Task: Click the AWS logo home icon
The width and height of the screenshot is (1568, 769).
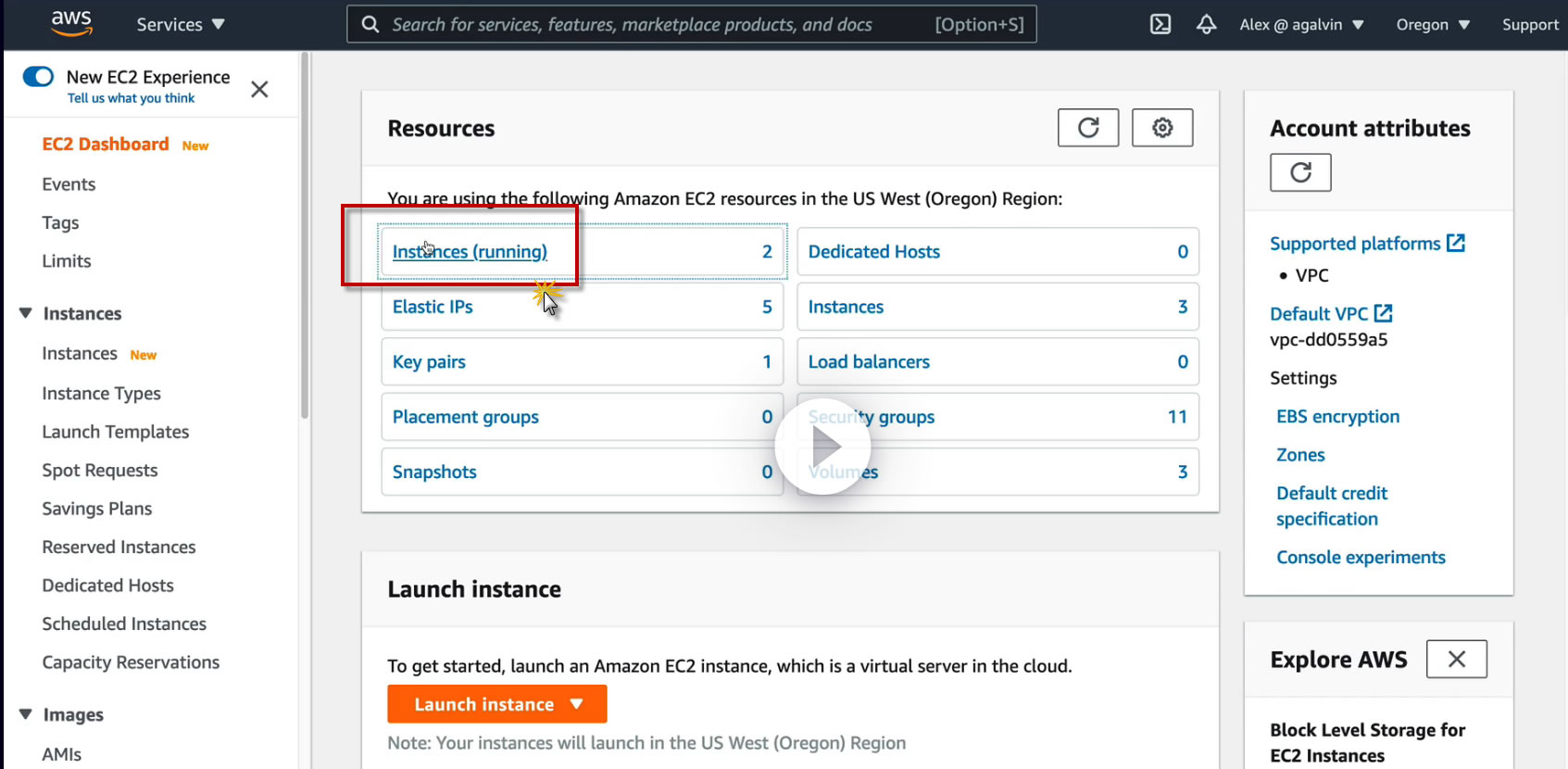Action: pyautogui.click(x=71, y=23)
